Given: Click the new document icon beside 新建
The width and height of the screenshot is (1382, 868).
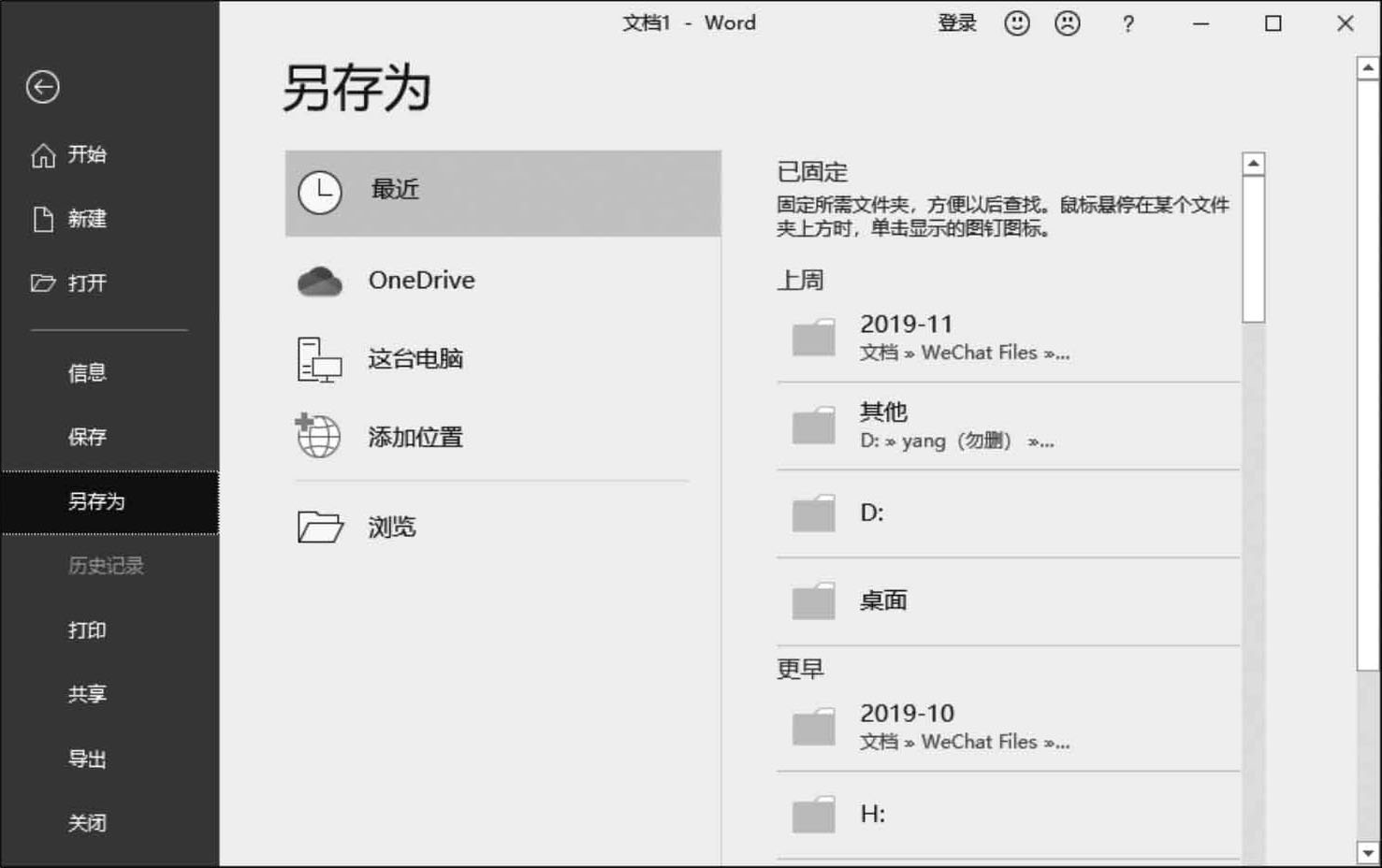Looking at the screenshot, I should 43,219.
